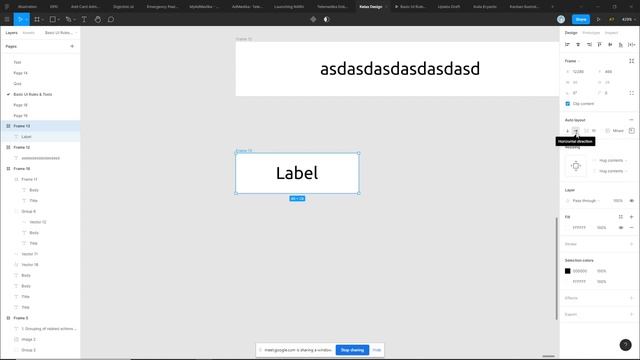The image size is (640, 360).
Task: Select the Frame tool
Action: tap(37, 19)
